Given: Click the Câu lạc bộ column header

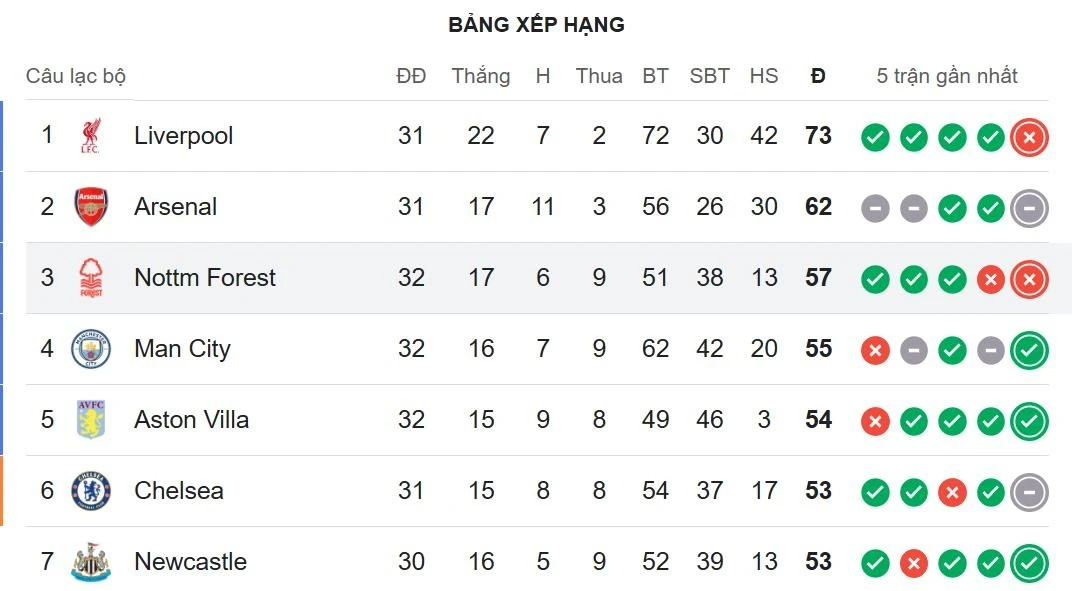Looking at the screenshot, I should tap(76, 76).
